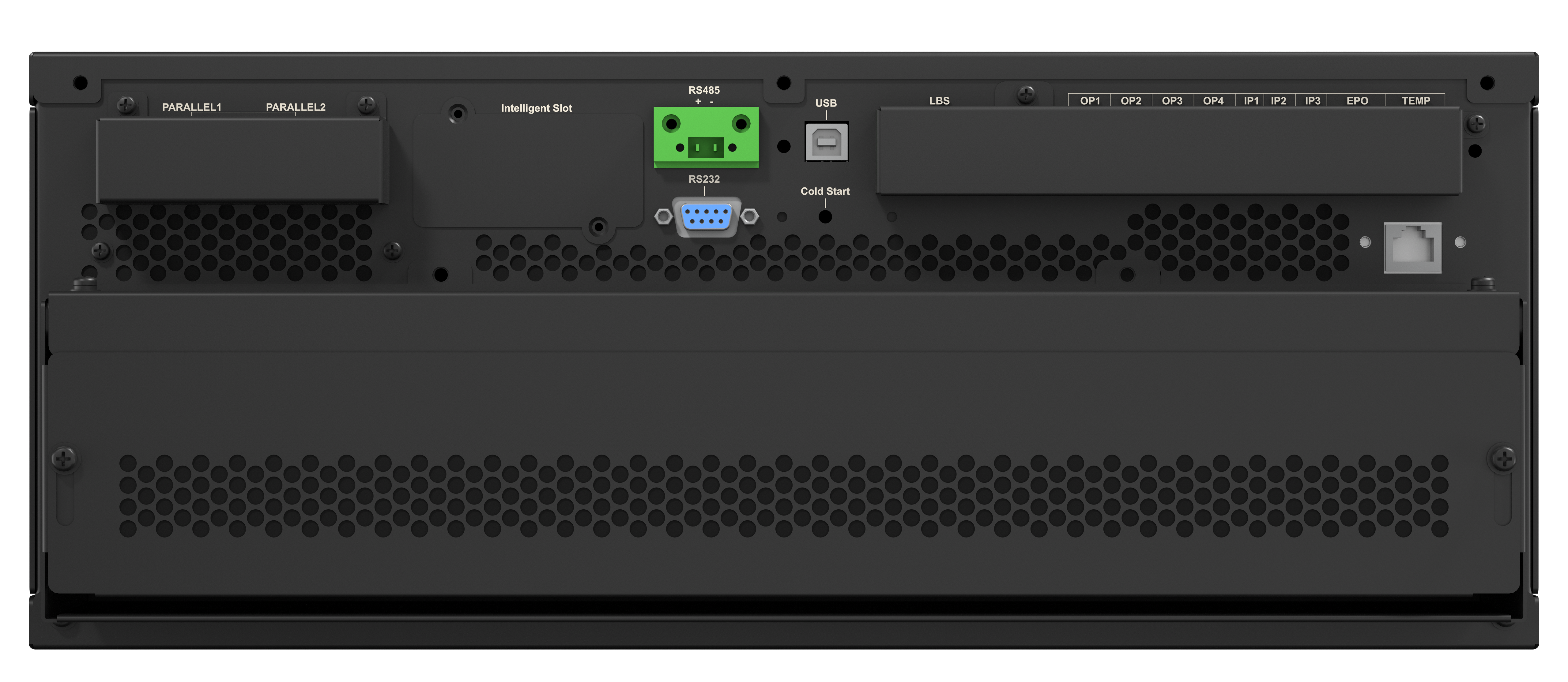Click the RS485 text label
Screen dimensions: 1568x682
click(704, 90)
